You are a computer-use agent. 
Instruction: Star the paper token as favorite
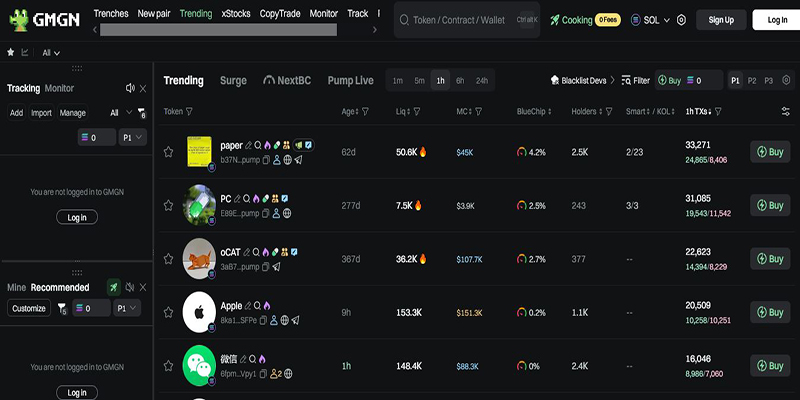tap(168, 152)
